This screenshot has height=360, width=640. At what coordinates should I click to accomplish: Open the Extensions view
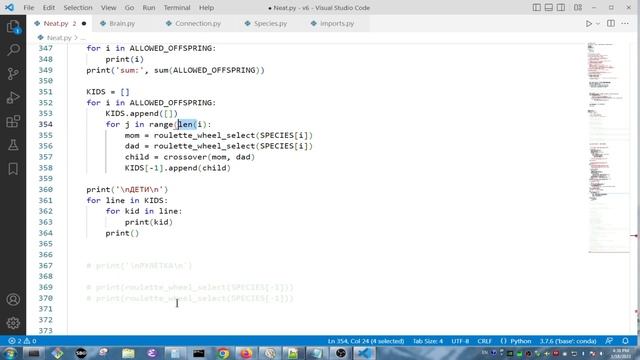pyautogui.click(x=13, y=121)
